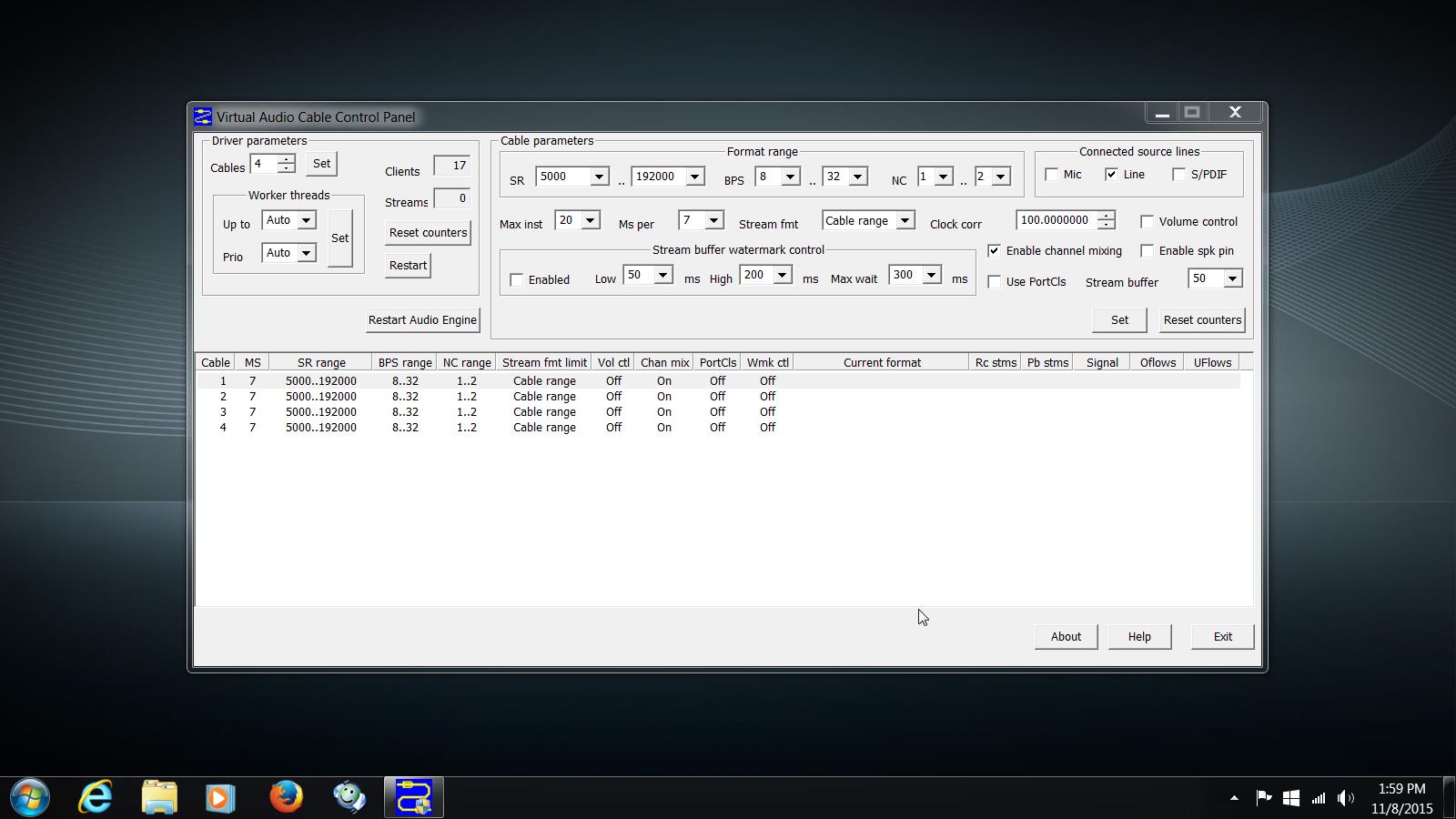
Task: Click the Help button
Action: [1139, 637]
